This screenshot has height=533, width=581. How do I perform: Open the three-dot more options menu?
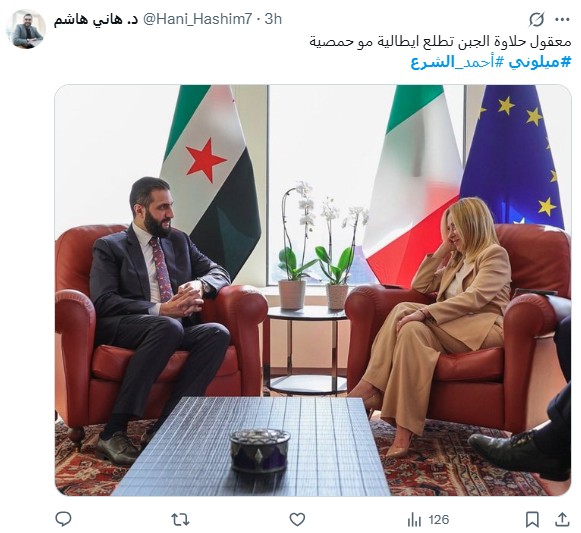tap(562, 20)
